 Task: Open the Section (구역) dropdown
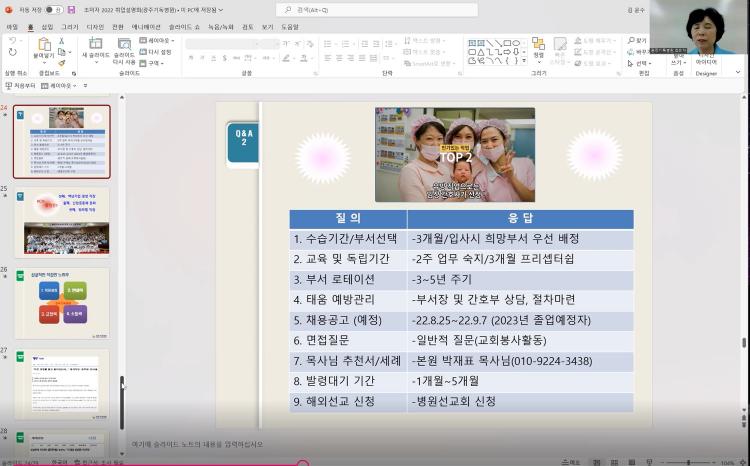tap(156, 62)
